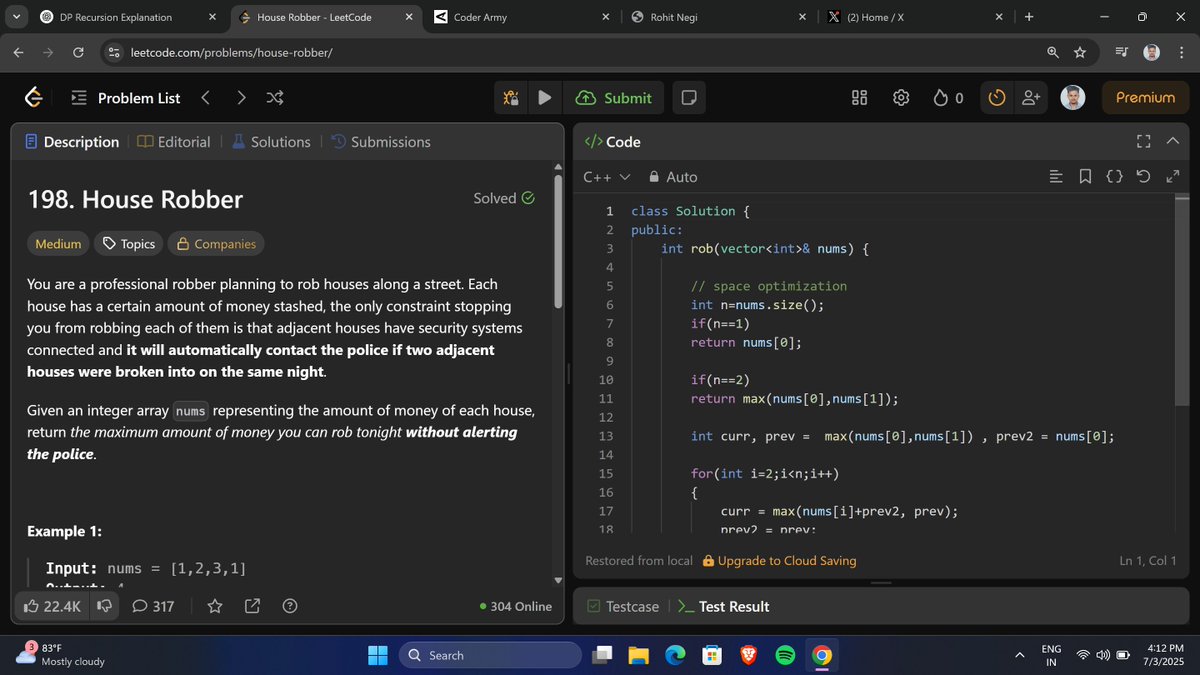
Task: Switch to the Submissions tab
Action: pos(380,142)
